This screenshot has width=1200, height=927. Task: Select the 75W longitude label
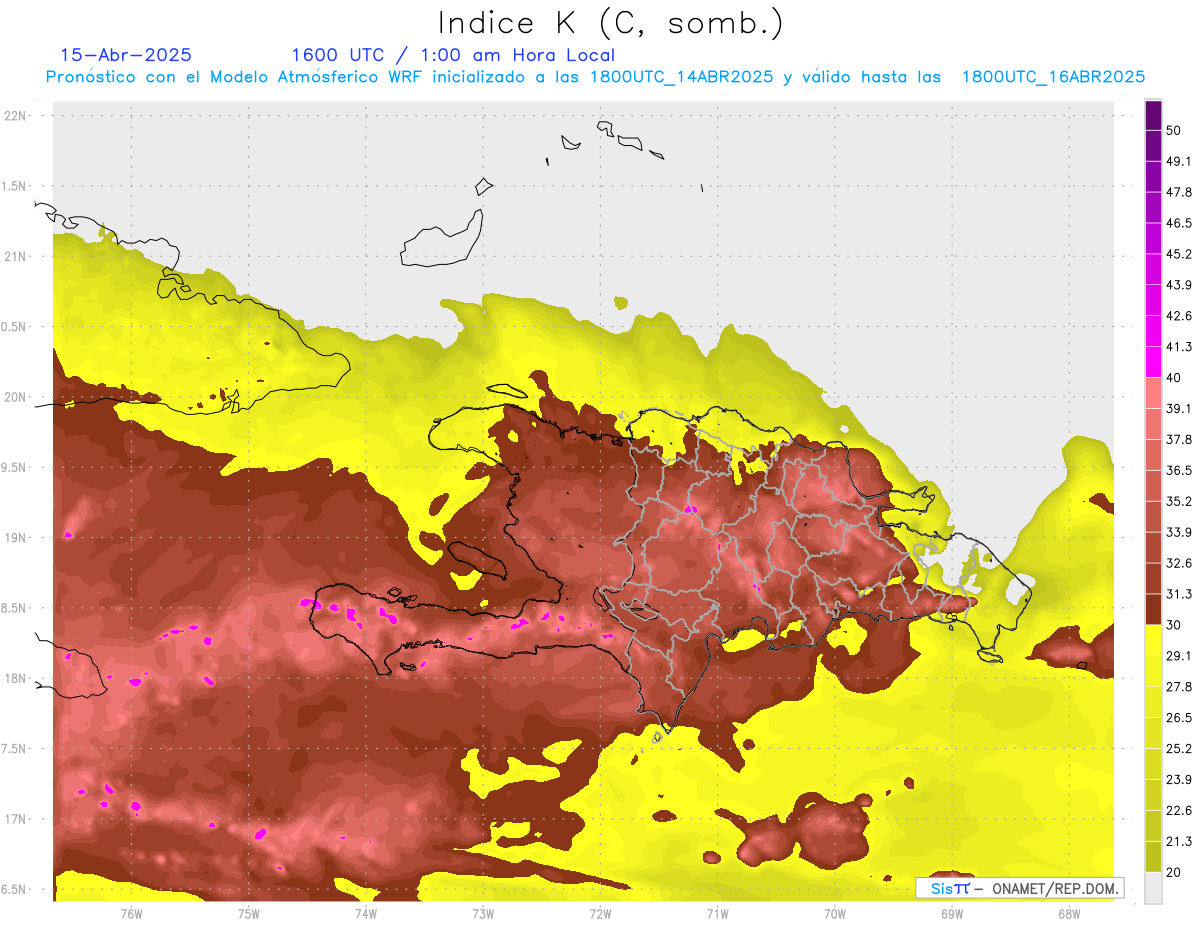coord(249,913)
